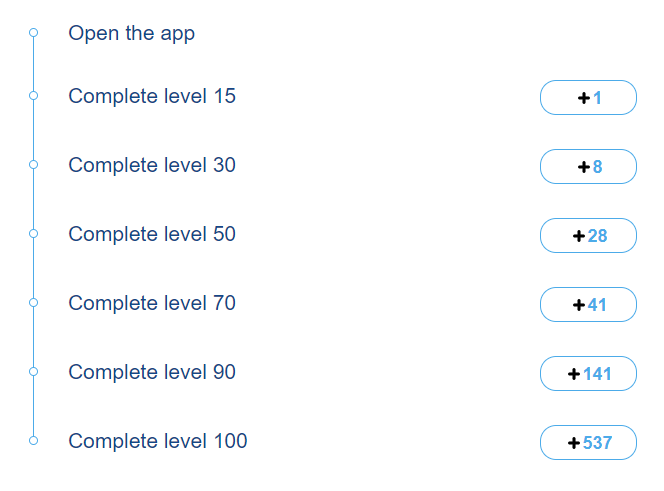This screenshot has width=664, height=491.
Task: Claim the +41 reward
Action: click(x=588, y=305)
